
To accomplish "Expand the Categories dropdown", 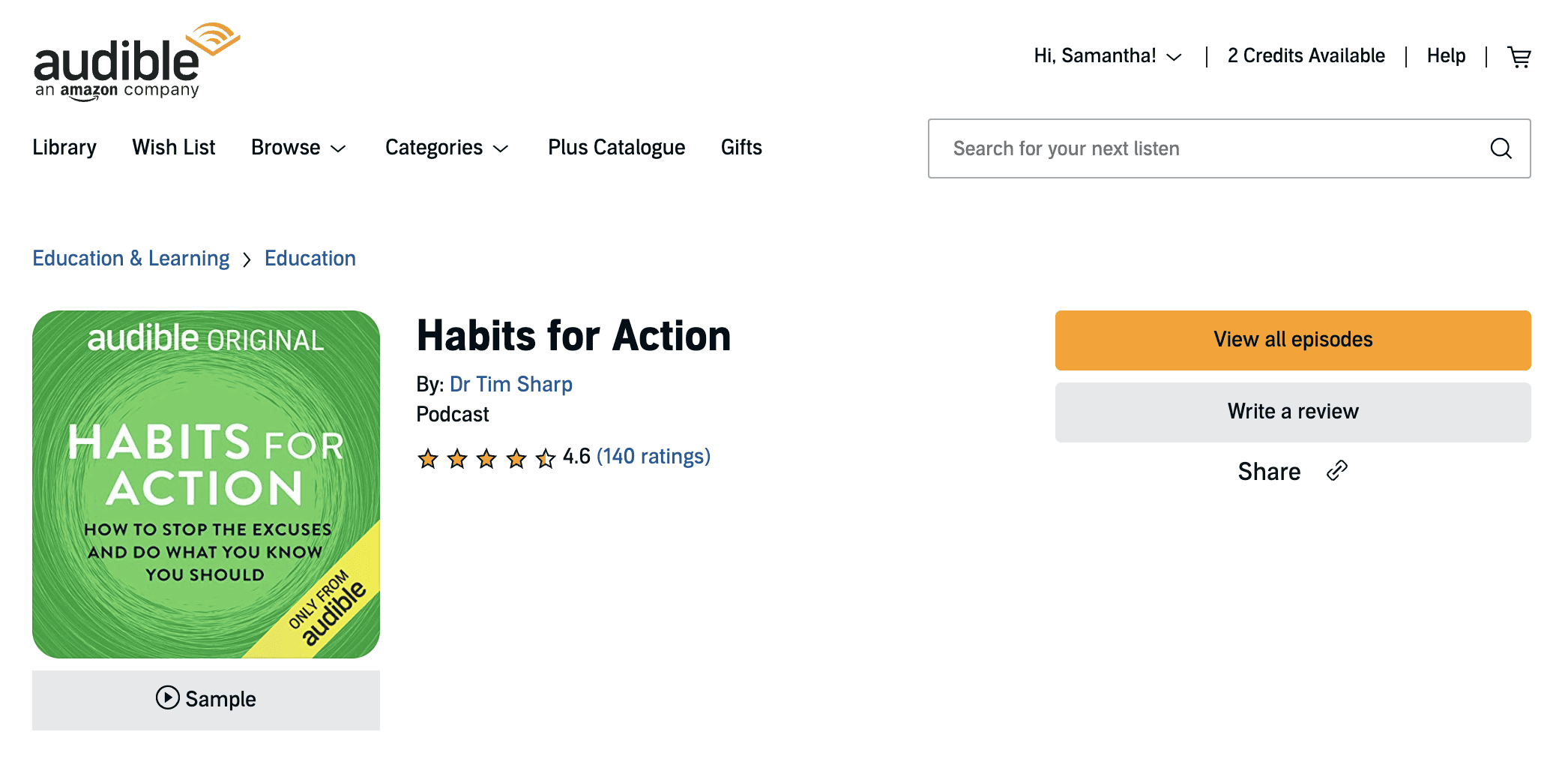I will tap(447, 148).
